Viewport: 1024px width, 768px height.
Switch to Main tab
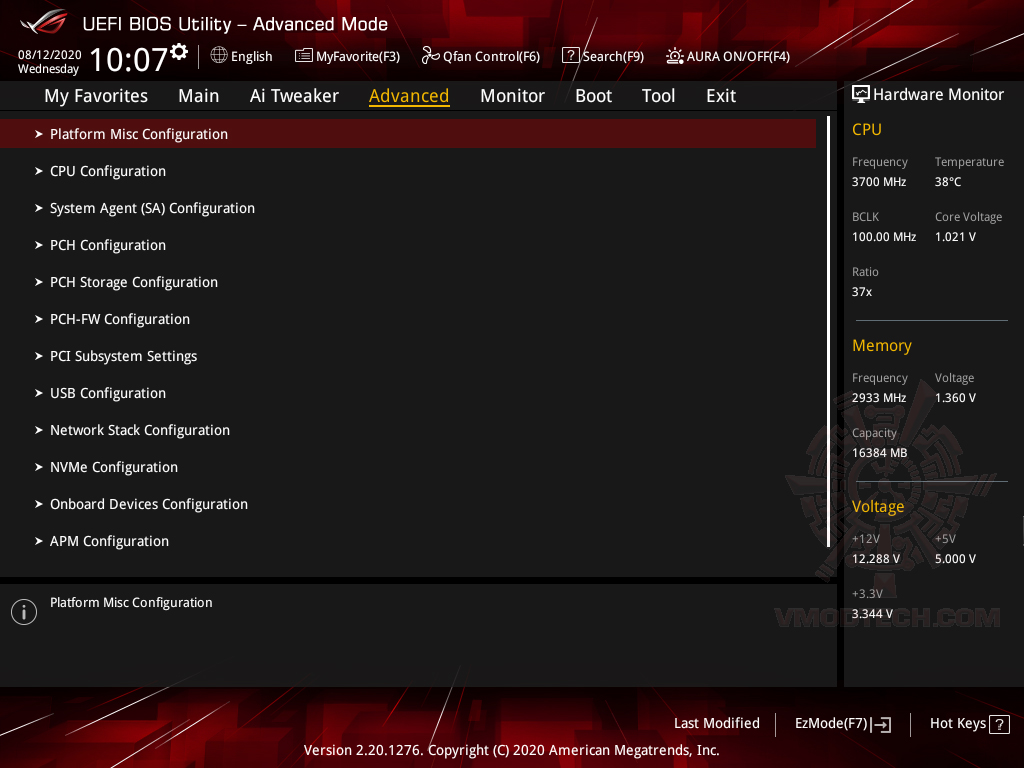(199, 96)
